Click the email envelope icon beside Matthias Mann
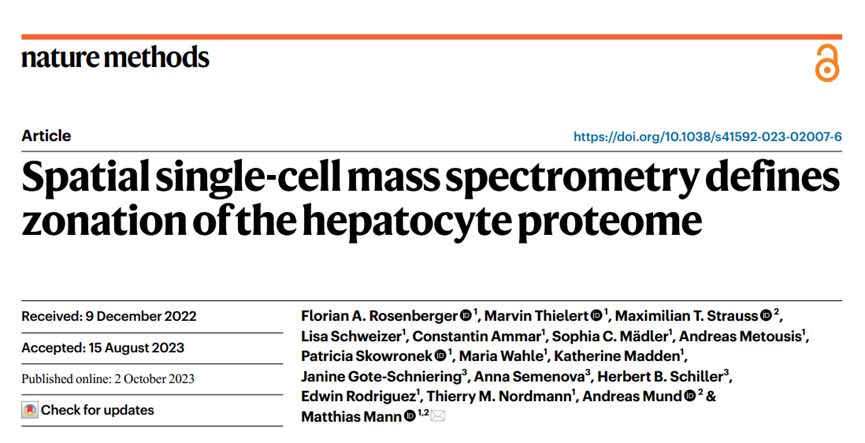 point(437,416)
